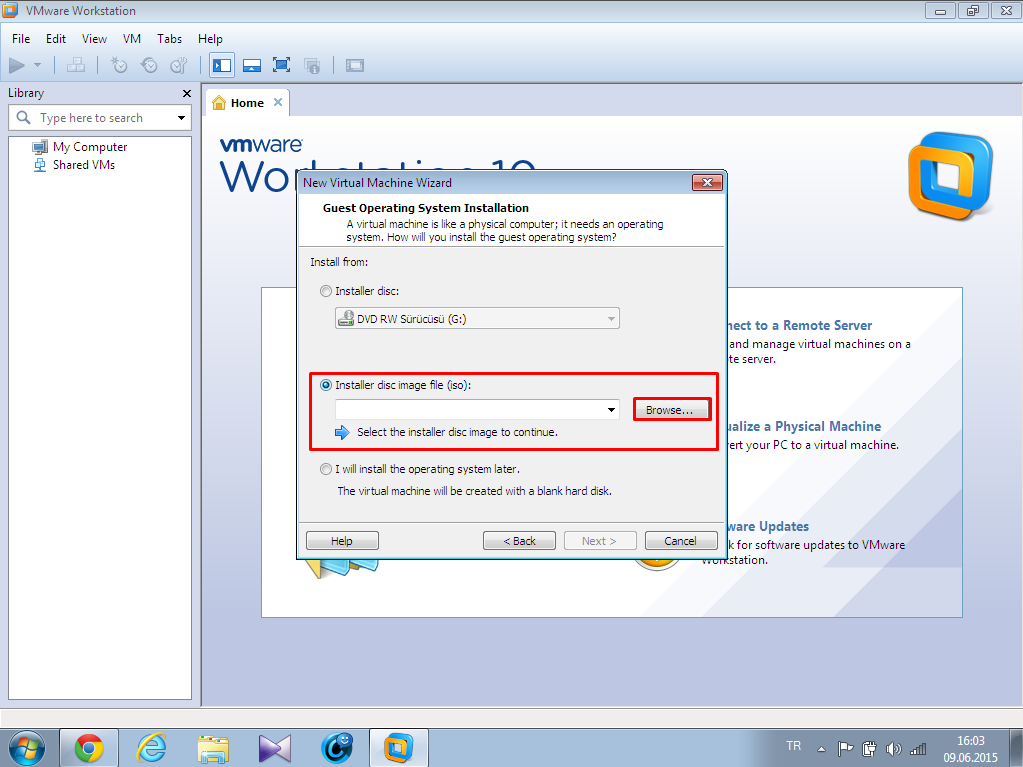
Task: Open the power options arrow beside play
Action: (x=37, y=65)
